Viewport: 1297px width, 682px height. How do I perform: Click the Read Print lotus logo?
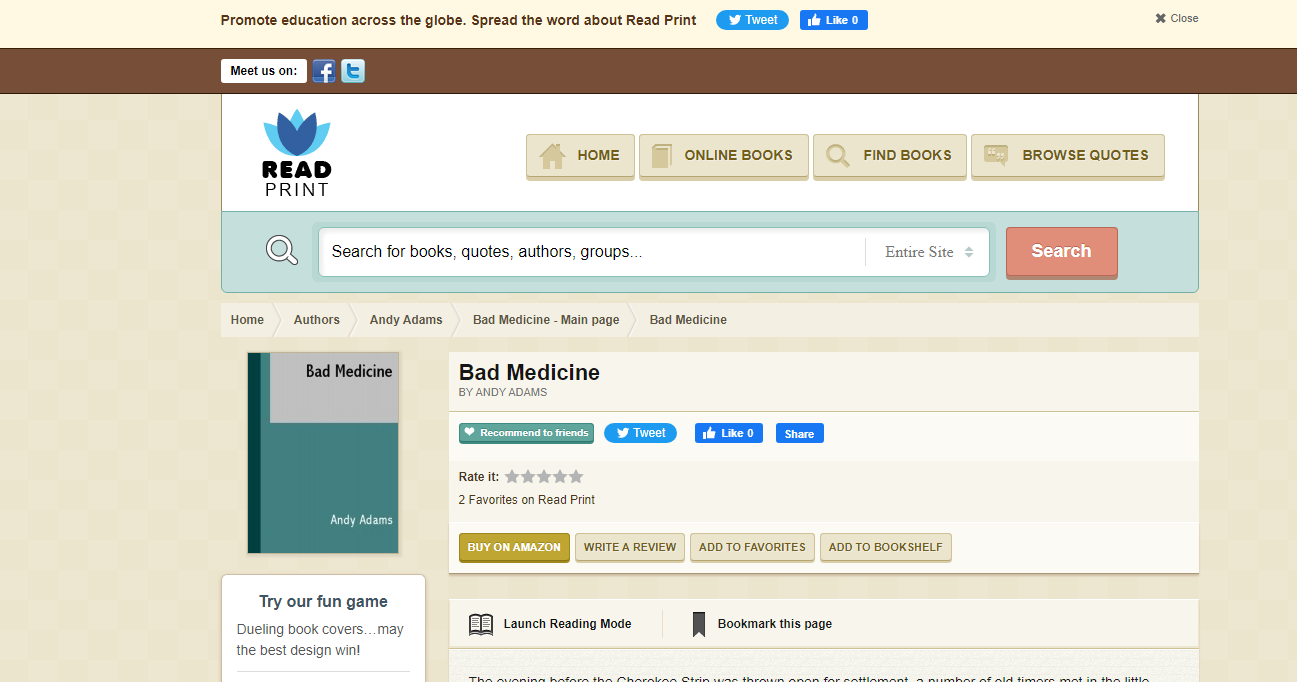coord(297,152)
